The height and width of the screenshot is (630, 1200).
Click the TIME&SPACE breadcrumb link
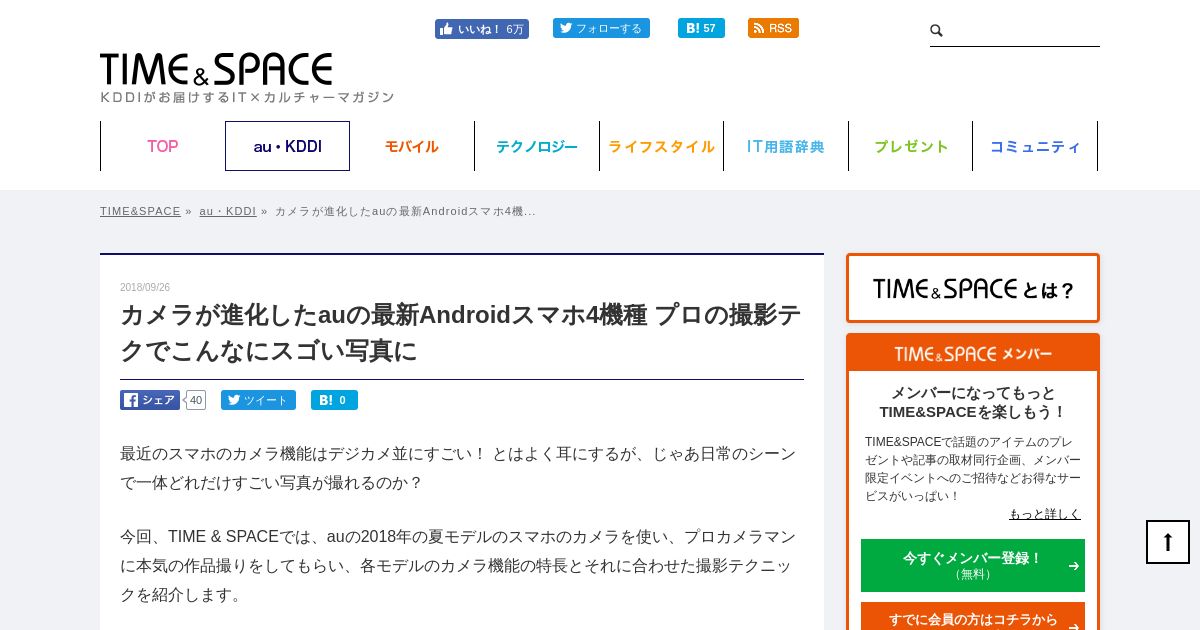pyautogui.click(x=140, y=211)
